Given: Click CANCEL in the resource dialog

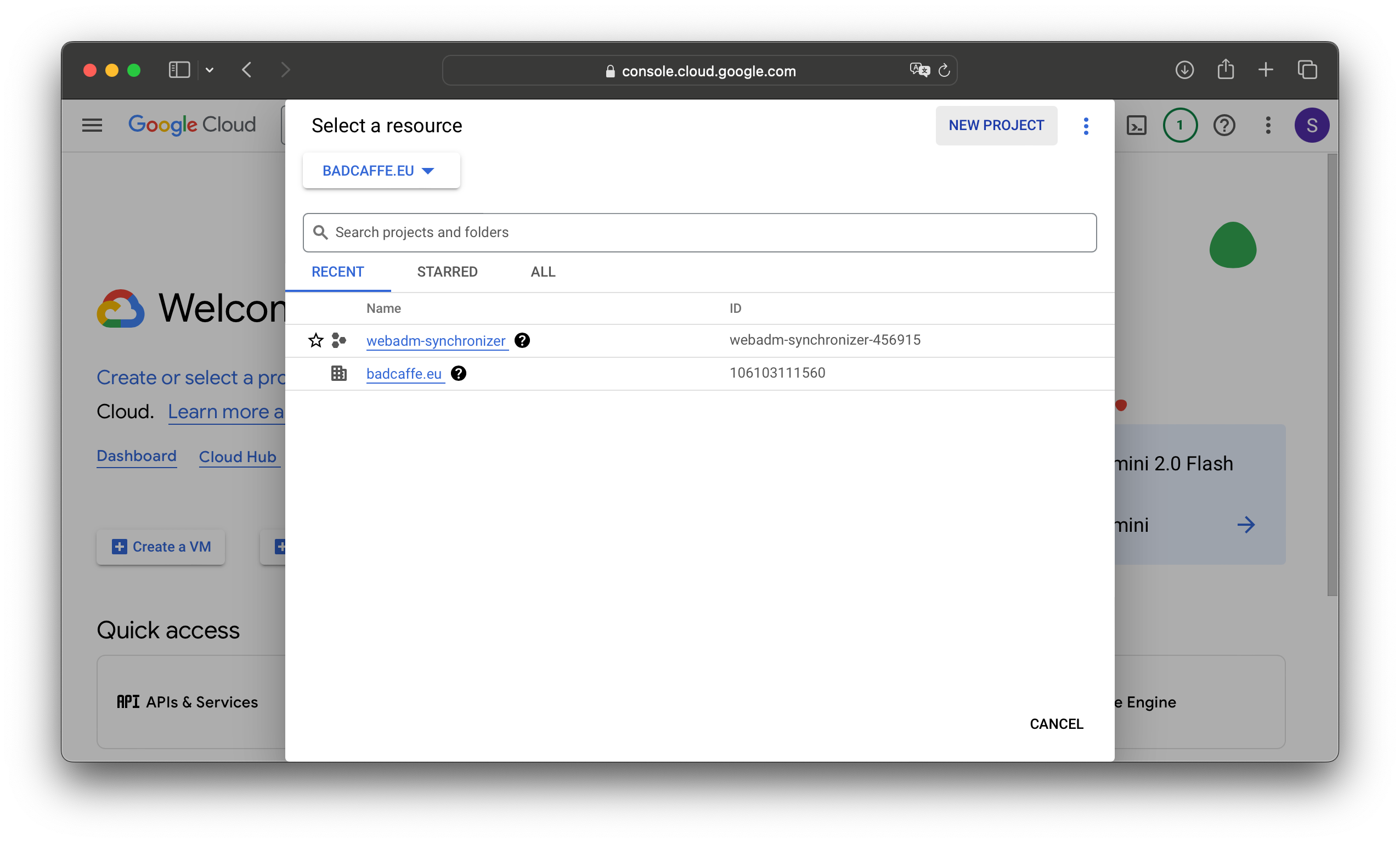Looking at the screenshot, I should (1056, 724).
